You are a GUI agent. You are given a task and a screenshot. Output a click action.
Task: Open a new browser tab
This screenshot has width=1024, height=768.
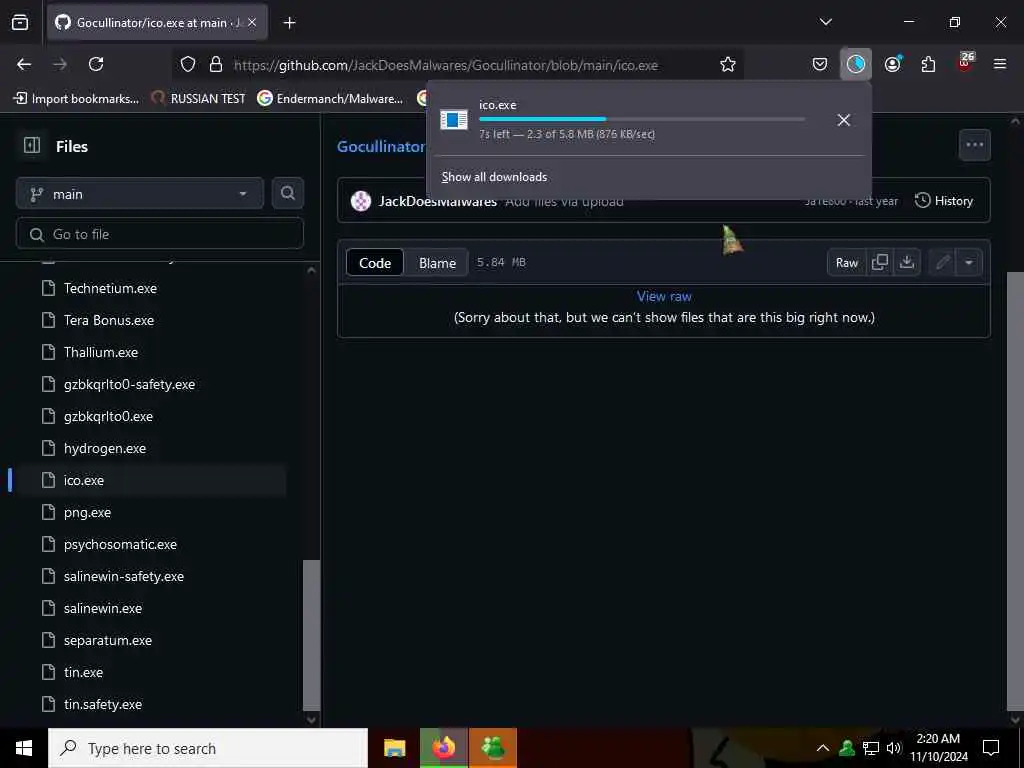[x=289, y=23]
